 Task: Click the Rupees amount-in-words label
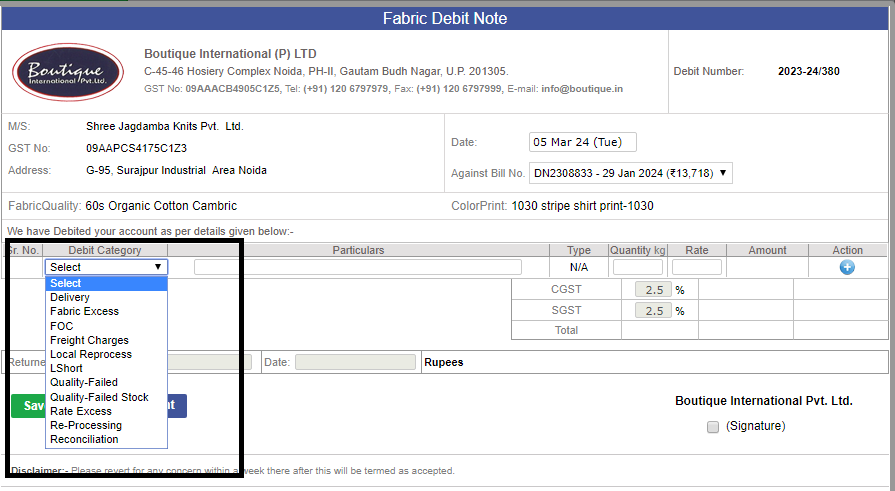click(444, 363)
